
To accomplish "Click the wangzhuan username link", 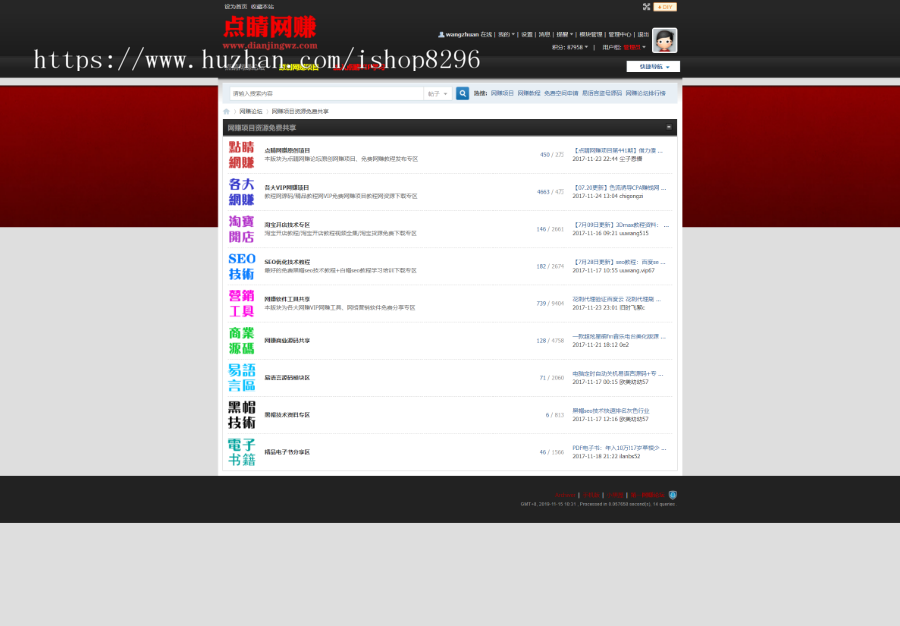I will pos(462,34).
